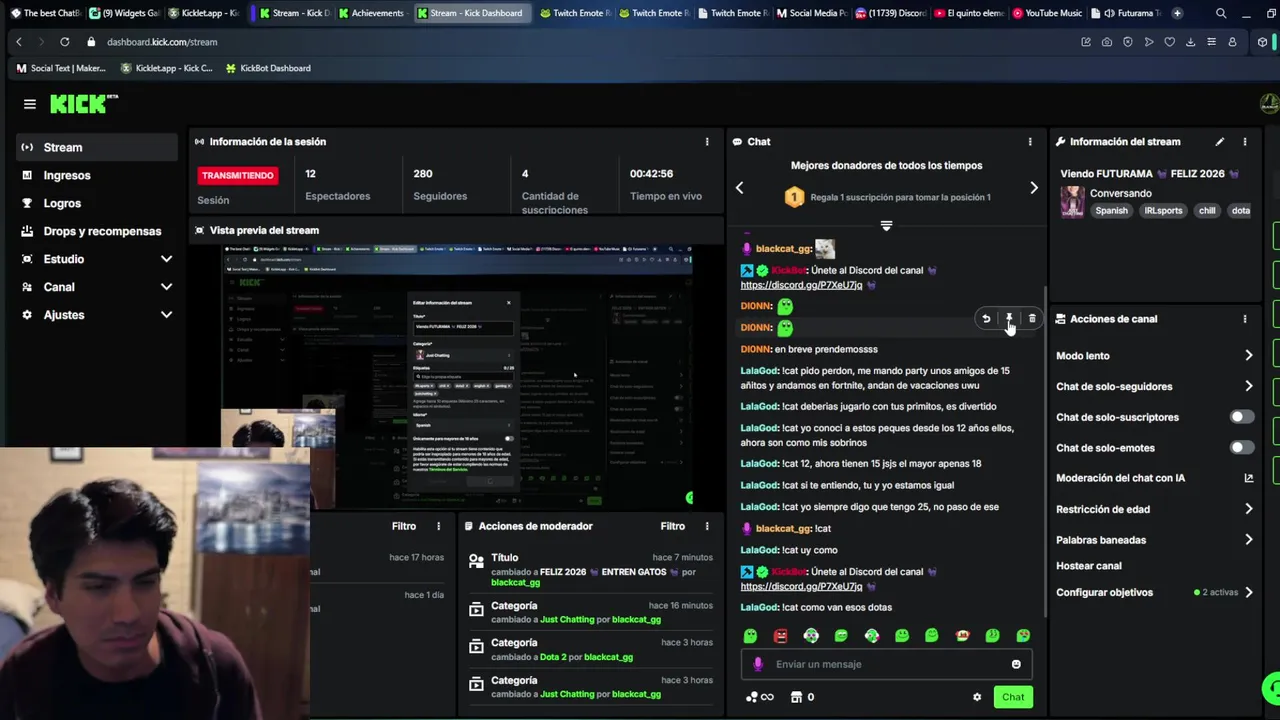Insert the red angry face emote

tap(781, 636)
